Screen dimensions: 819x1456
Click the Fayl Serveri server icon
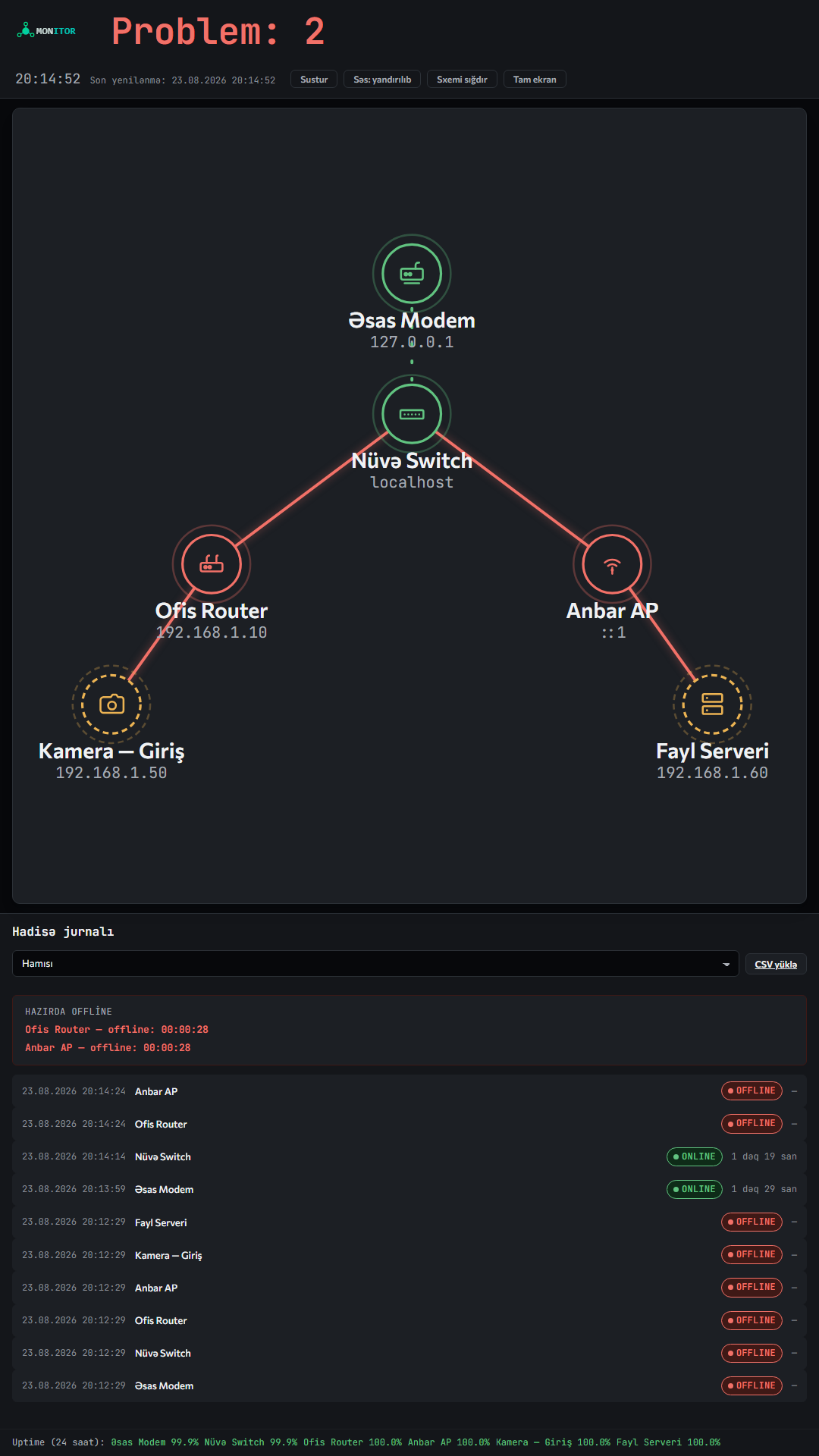tap(712, 704)
